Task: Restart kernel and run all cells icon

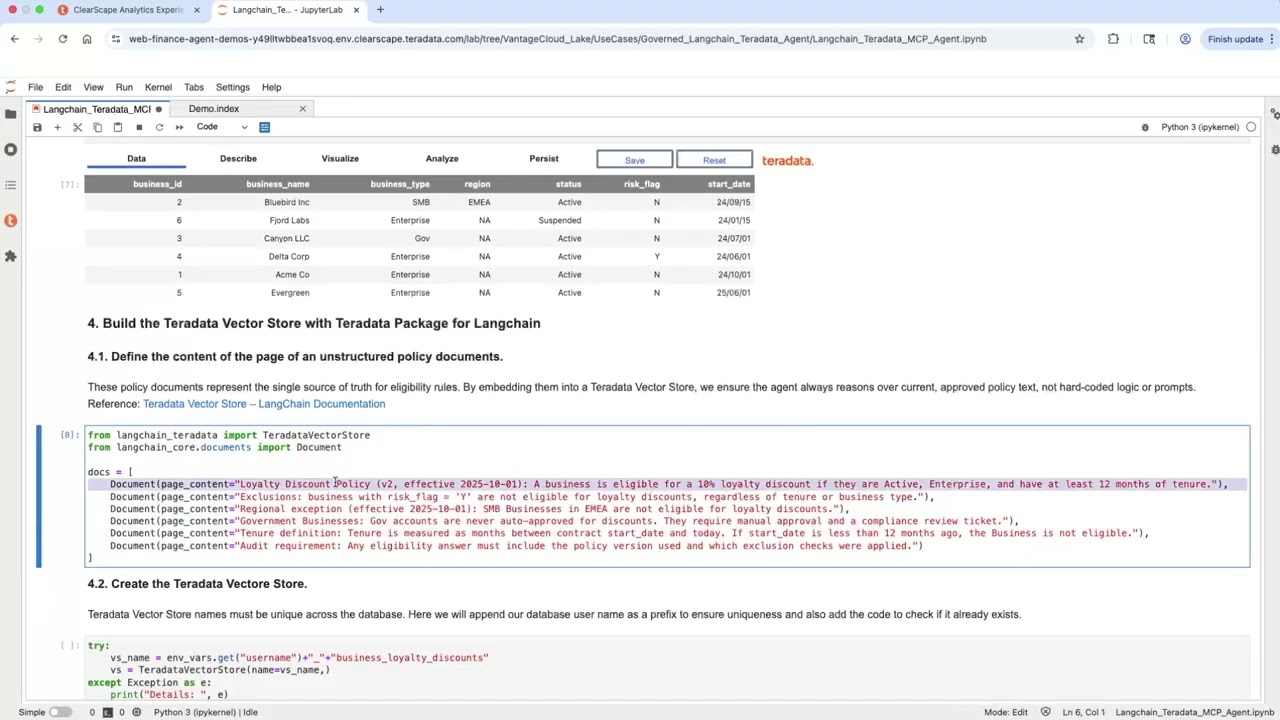Action: coord(179,127)
